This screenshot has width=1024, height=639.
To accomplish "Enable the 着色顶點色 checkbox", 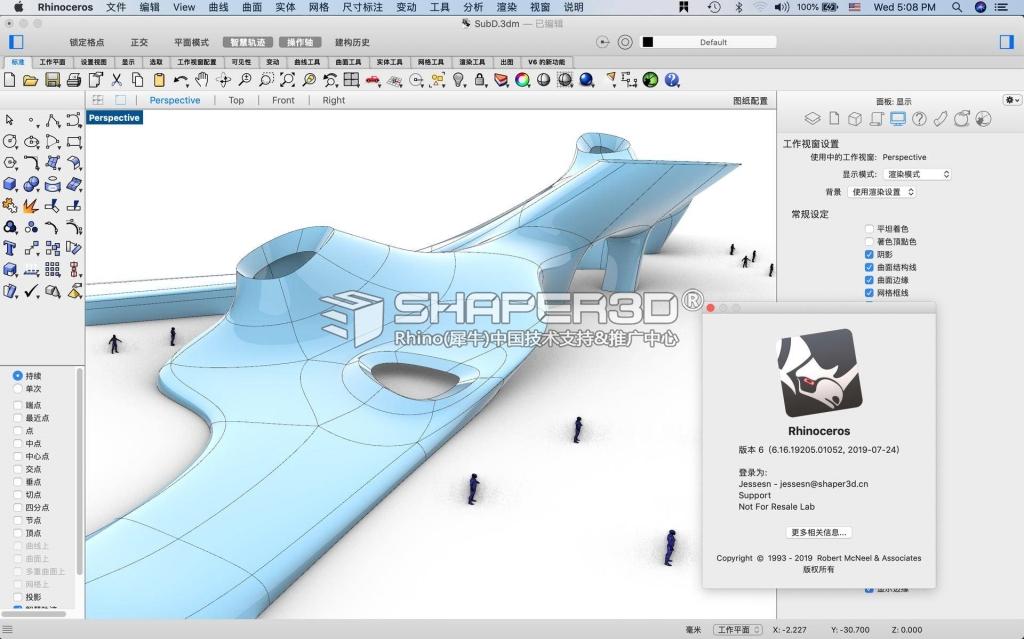I will tap(869, 242).
